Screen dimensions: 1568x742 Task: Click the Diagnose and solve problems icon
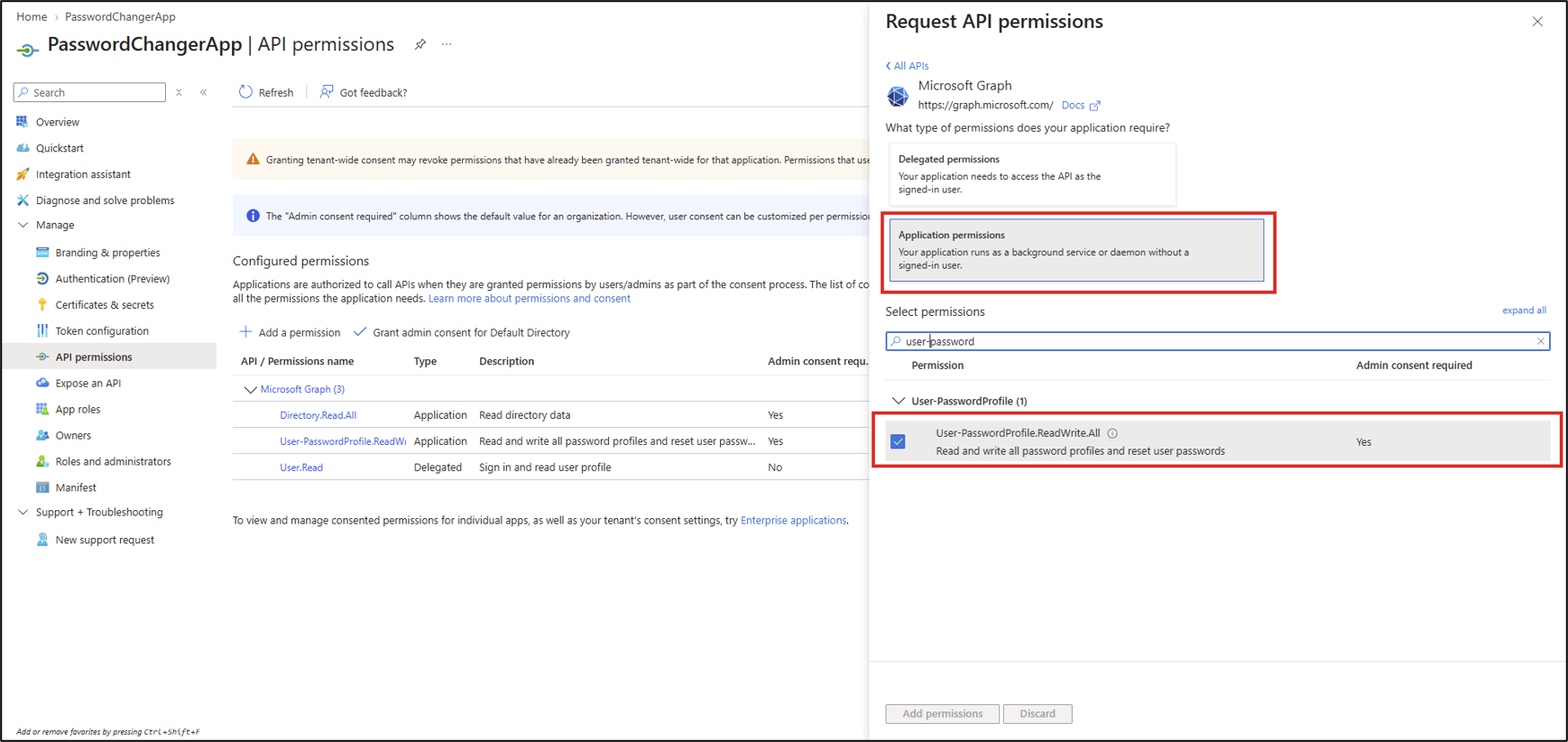(x=23, y=200)
